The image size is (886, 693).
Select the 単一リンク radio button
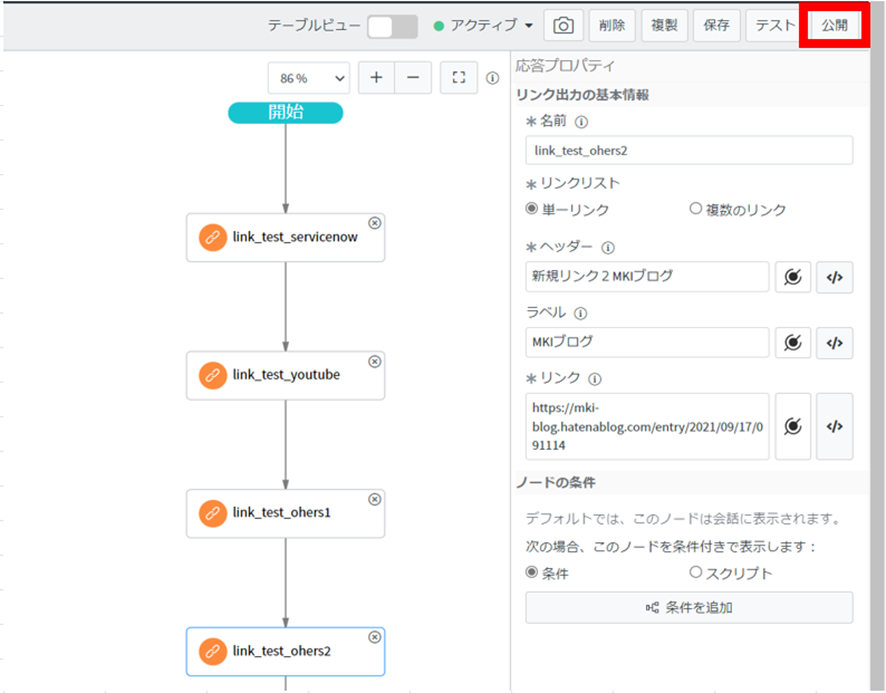[x=531, y=209]
